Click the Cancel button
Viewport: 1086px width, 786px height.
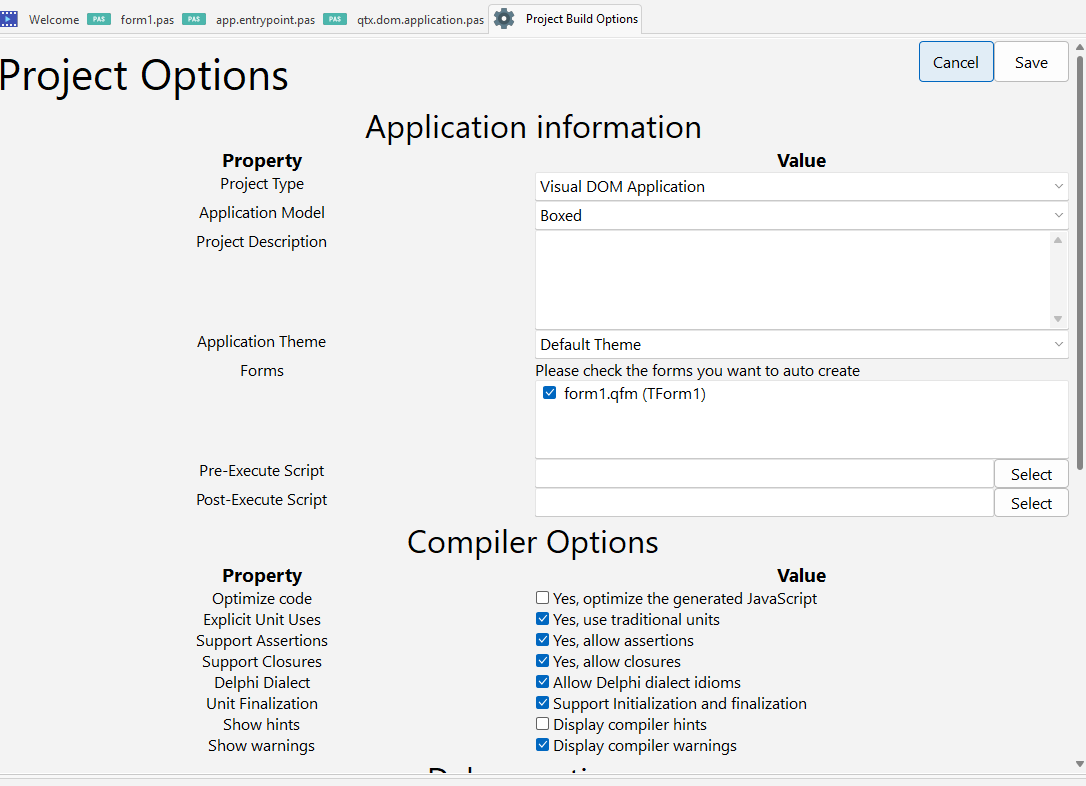coord(955,62)
